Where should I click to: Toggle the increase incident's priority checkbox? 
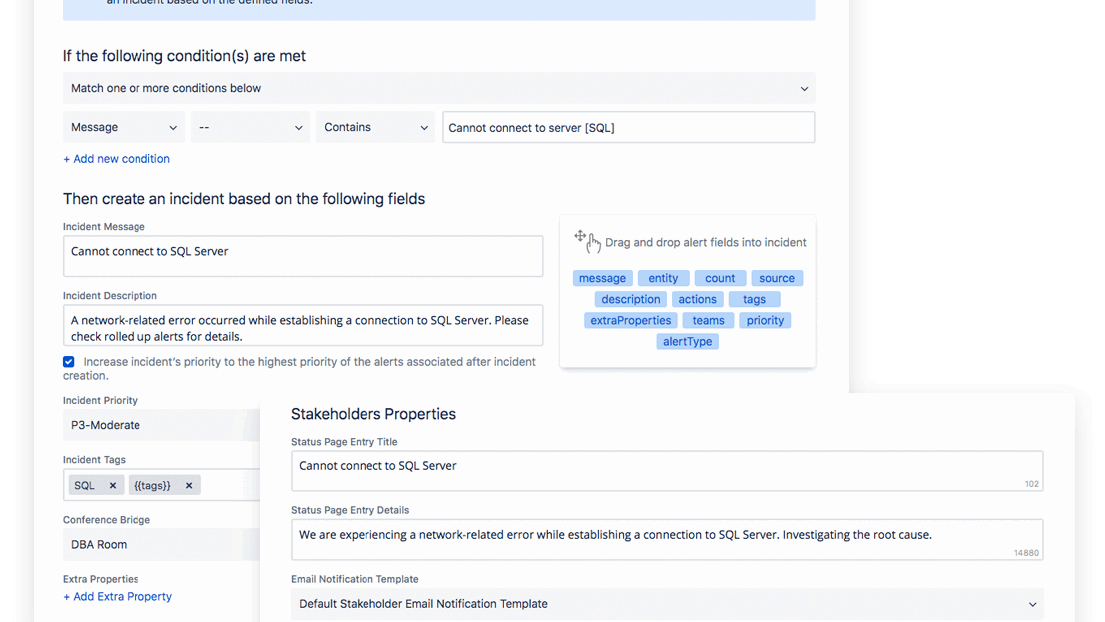tap(69, 362)
